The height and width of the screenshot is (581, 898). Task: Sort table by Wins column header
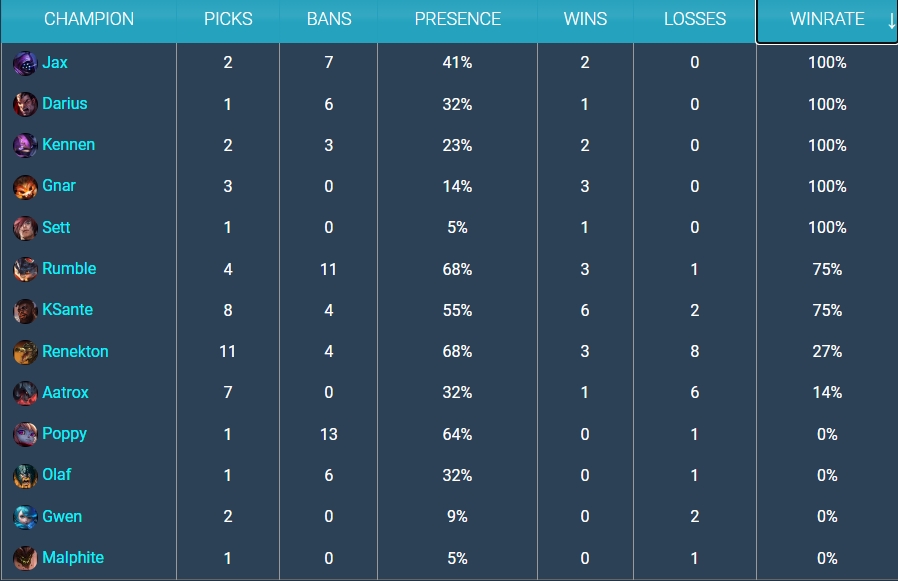(585, 20)
